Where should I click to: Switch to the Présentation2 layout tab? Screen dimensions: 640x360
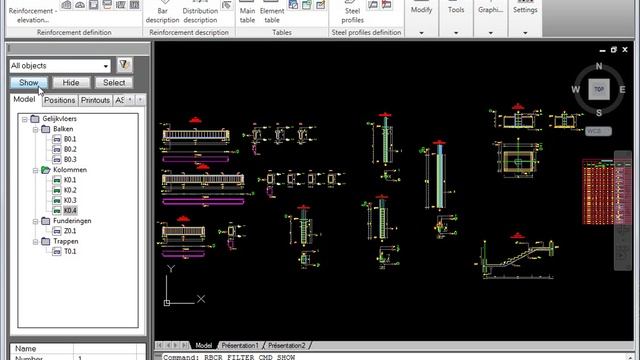pos(287,345)
